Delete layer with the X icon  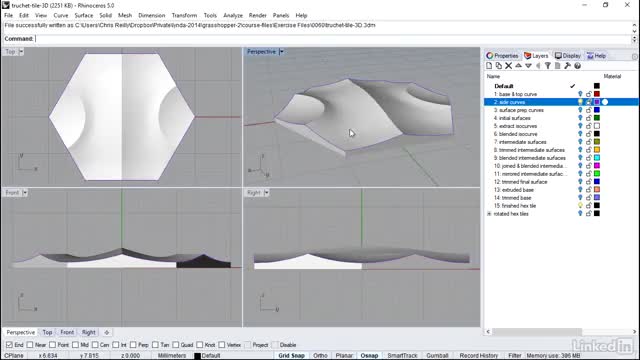click(x=509, y=66)
